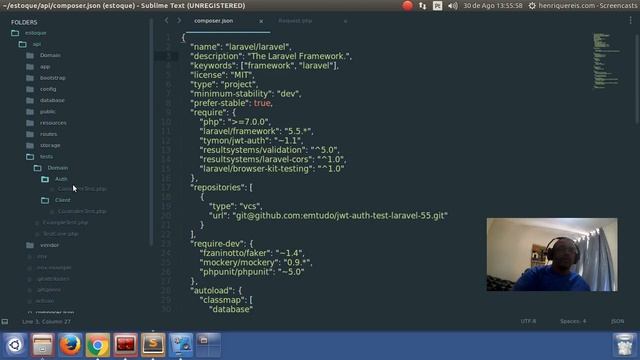Click the git@github.com repository url
This screenshot has height=360, width=640.
[x=340, y=216]
